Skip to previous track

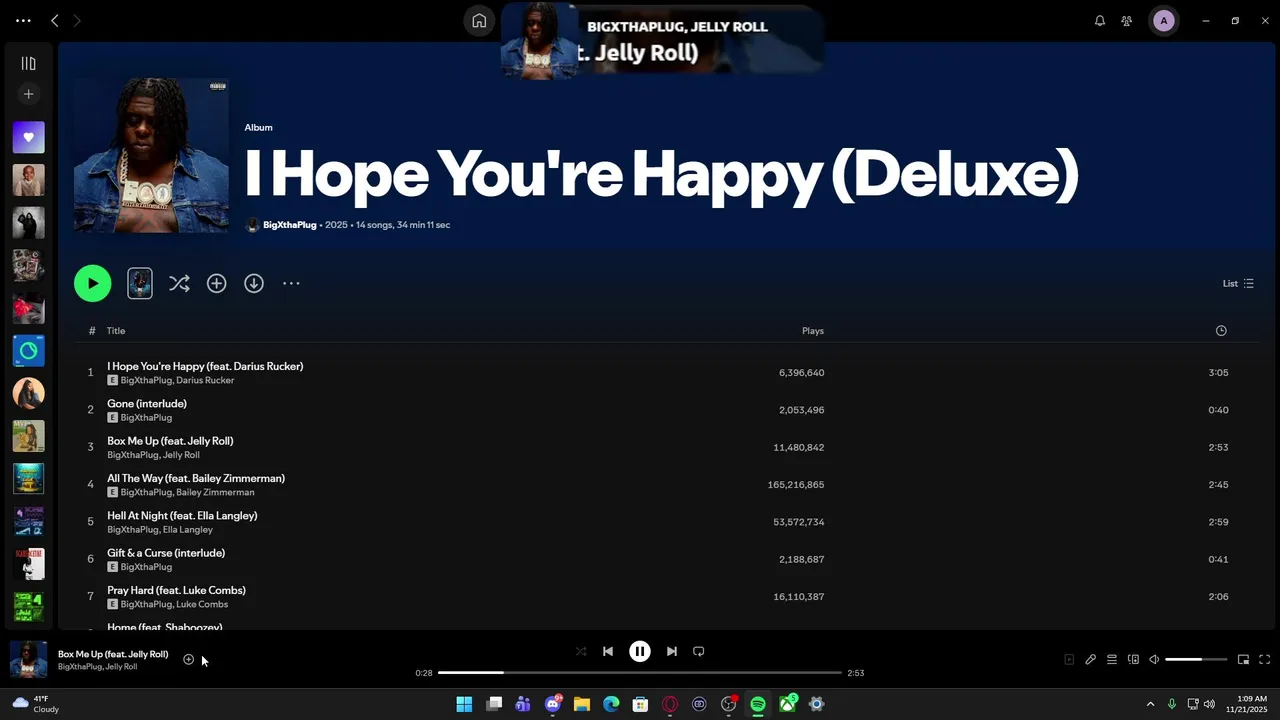click(x=607, y=651)
